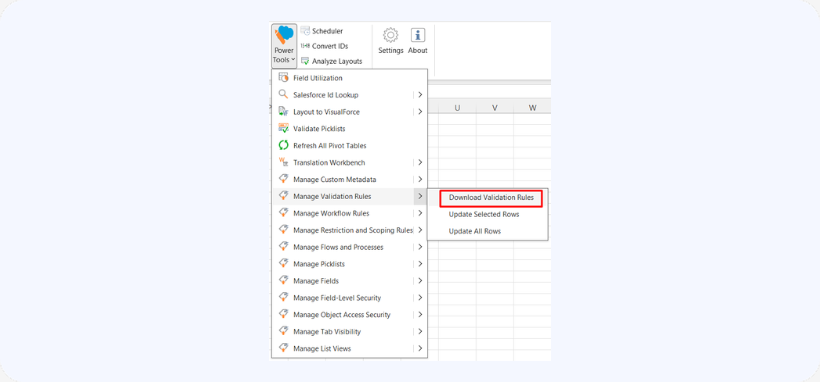This screenshot has width=820, height=382.
Task: Click the Analyze Layouts icon
Action: click(305, 61)
